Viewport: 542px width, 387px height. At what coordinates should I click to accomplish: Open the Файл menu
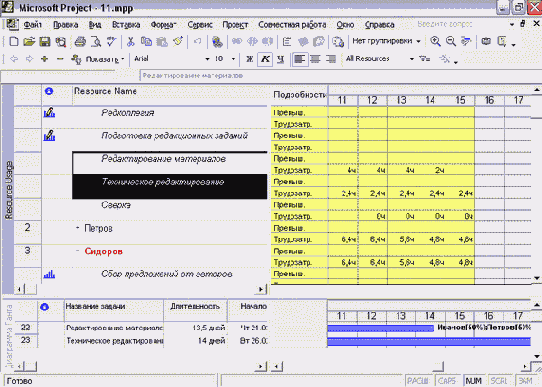[x=32, y=25]
